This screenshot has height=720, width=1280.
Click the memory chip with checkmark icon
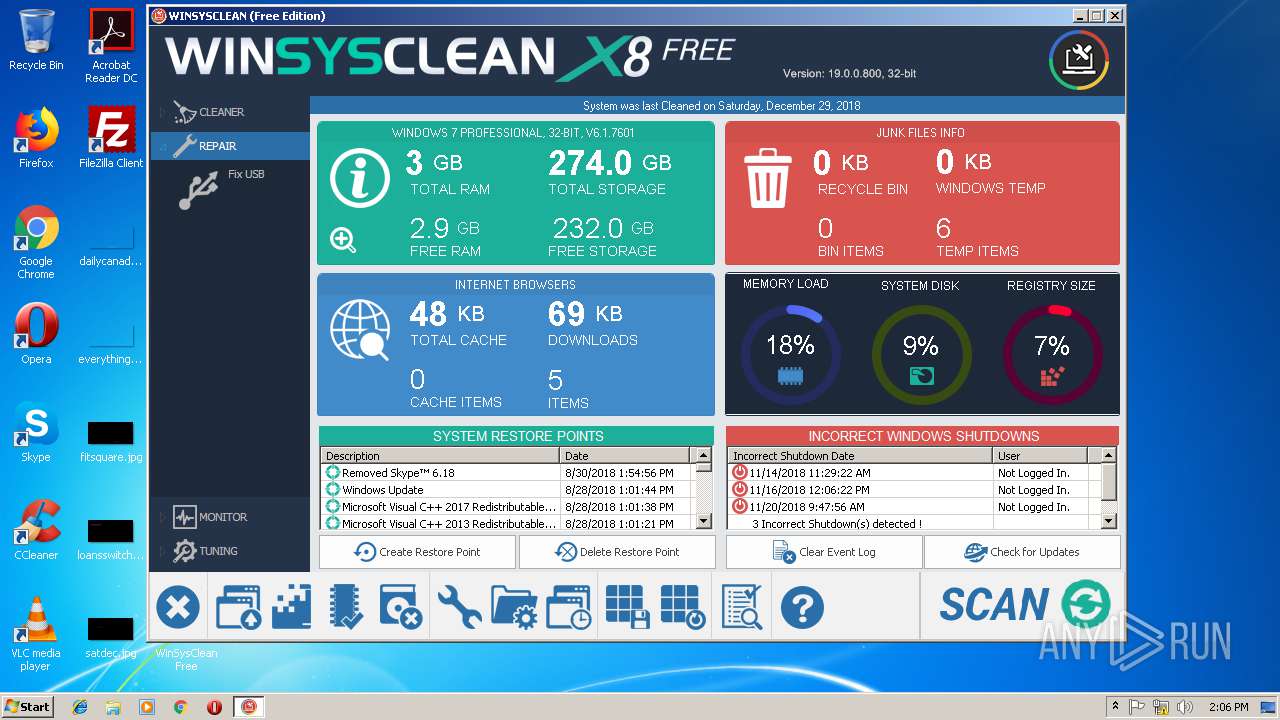pyautogui.click(x=346, y=607)
